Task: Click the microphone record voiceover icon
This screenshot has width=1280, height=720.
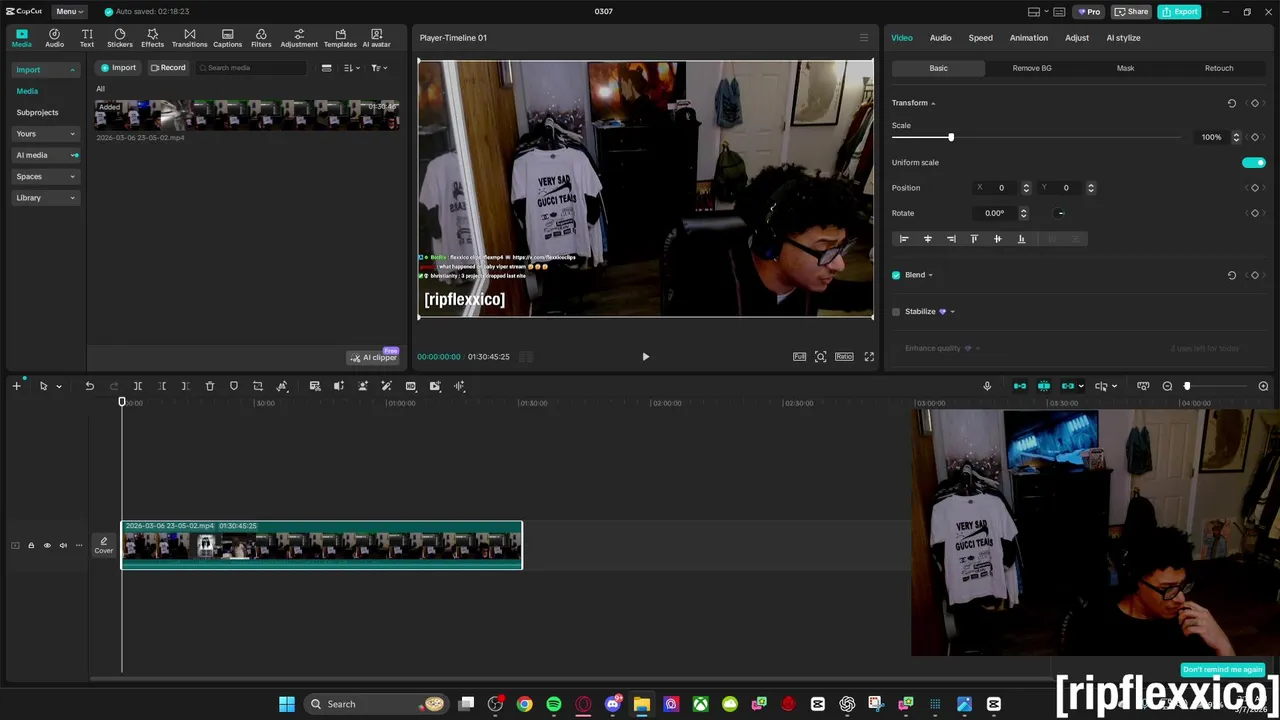Action: click(987, 386)
